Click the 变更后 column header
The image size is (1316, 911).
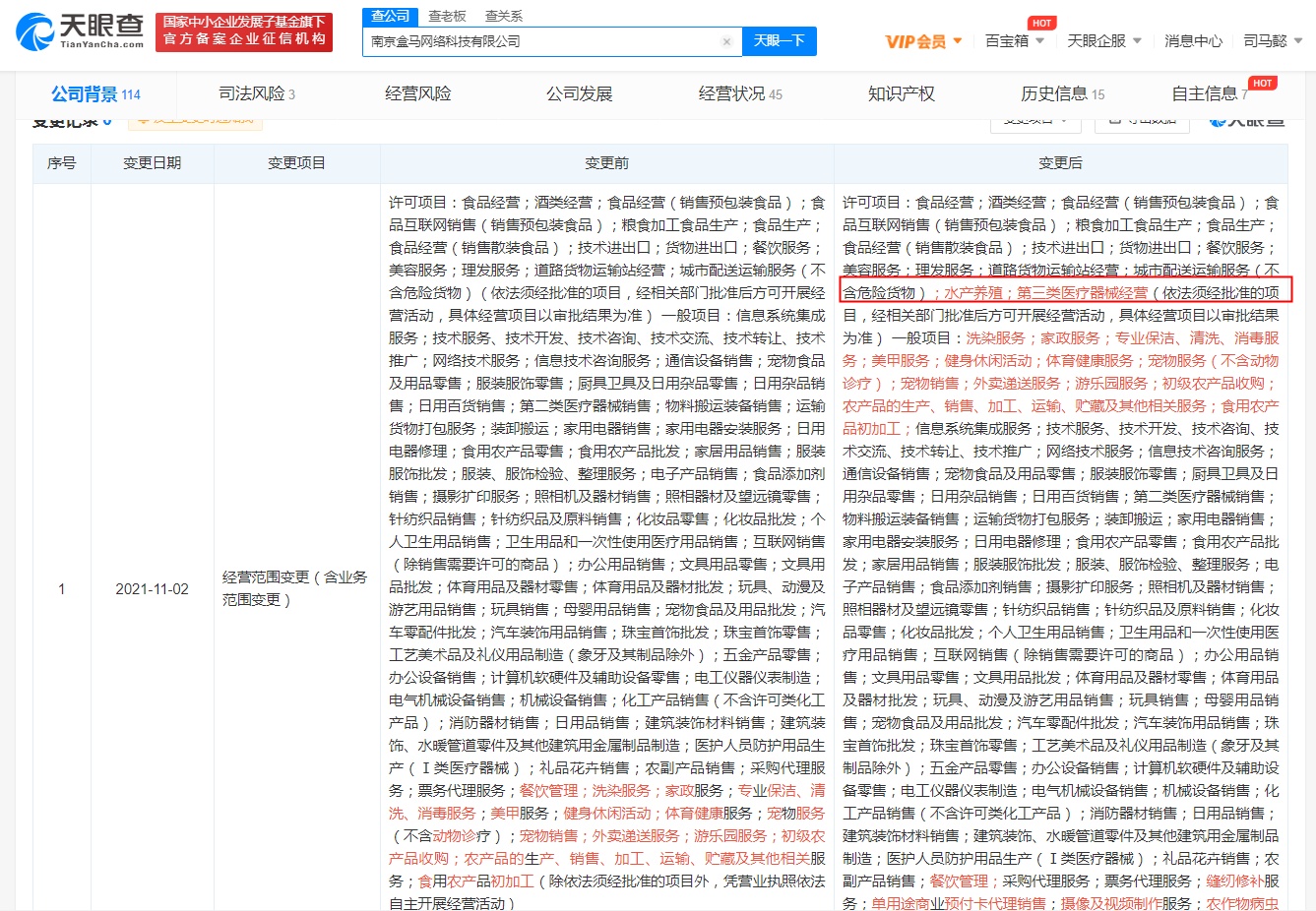(x=1060, y=163)
